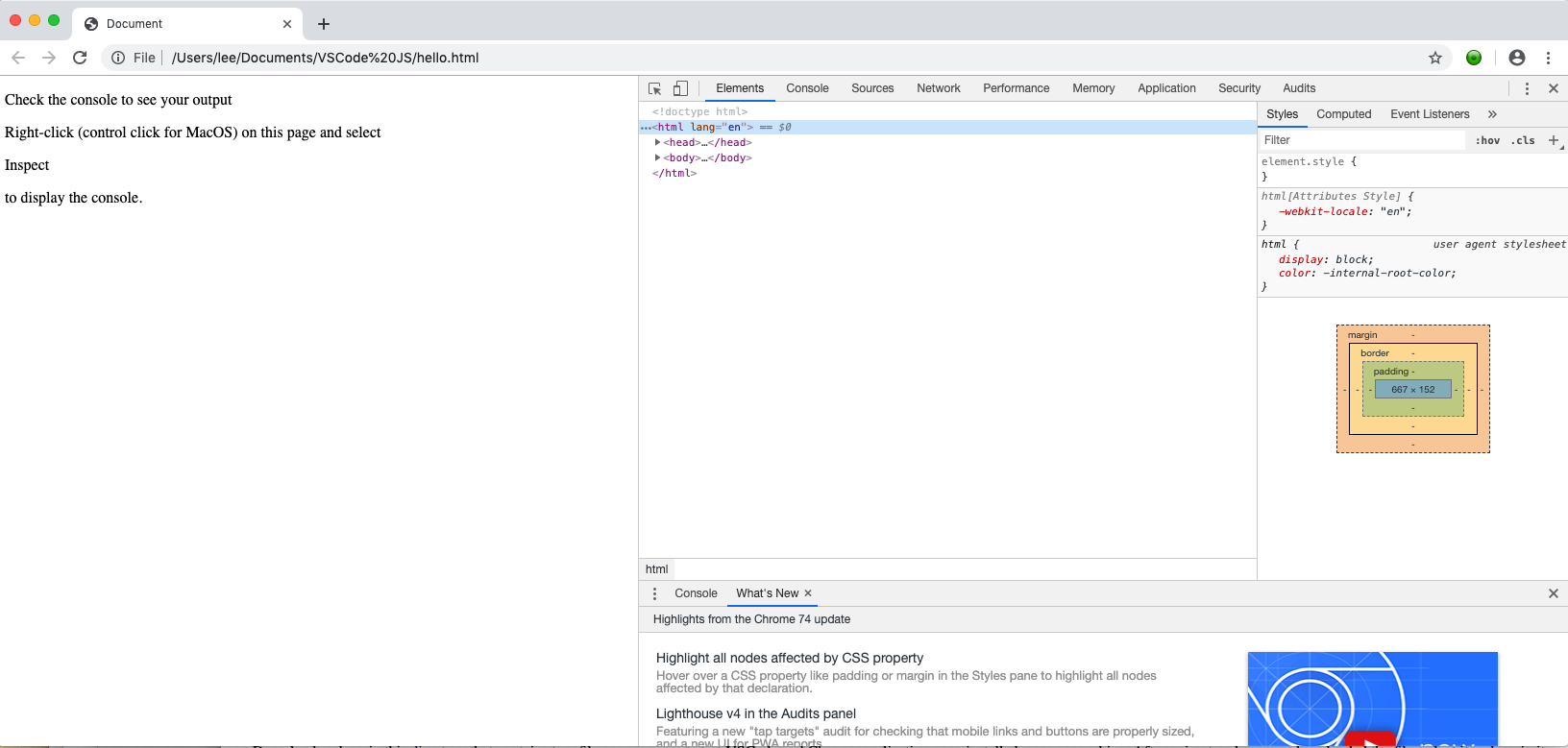This screenshot has width=1568, height=748.
Task: Select the Event Listeners pane tab
Action: pos(1430,114)
